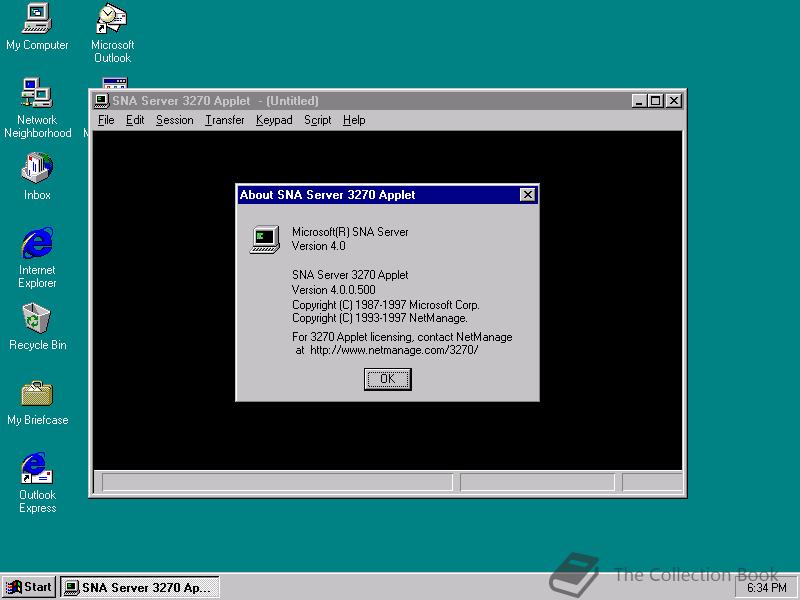This screenshot has width=800, height=600.
Task: Open the Transfer menu
Action: (x=224, y=120)
